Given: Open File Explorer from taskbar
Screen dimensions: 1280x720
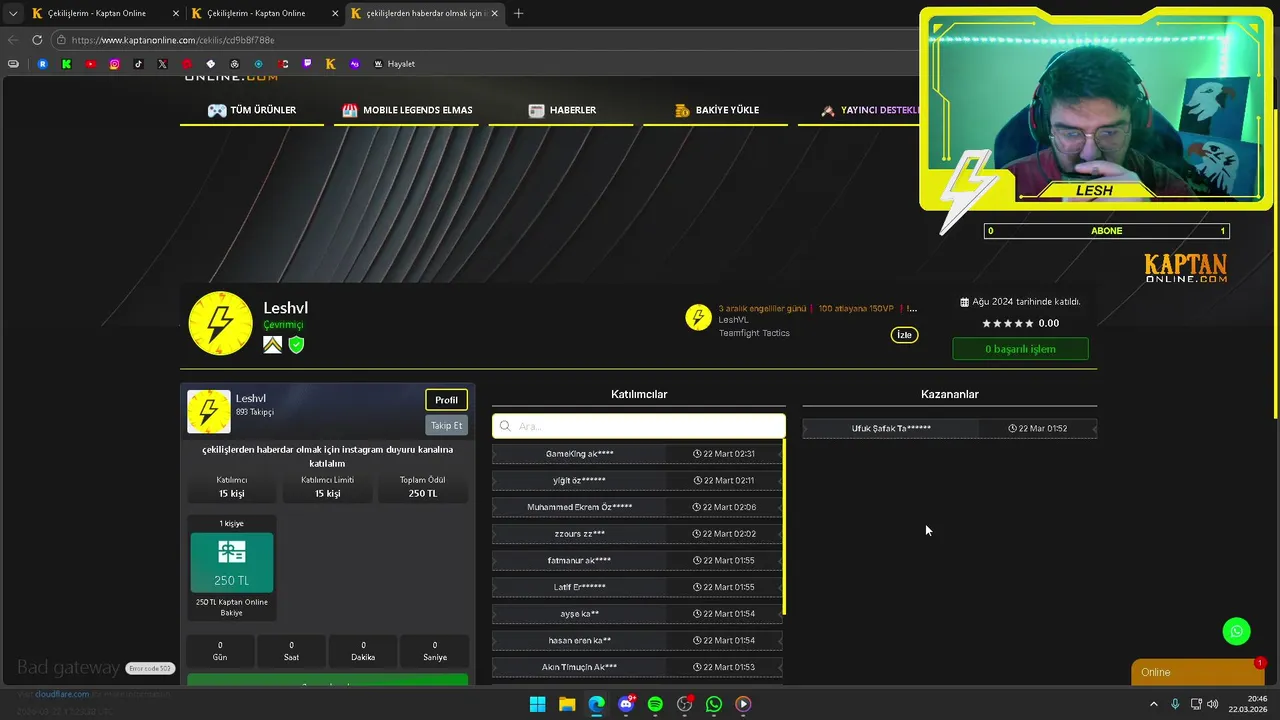Looking at the screenshot, I should pyautogui.click(x=567, y=704).
